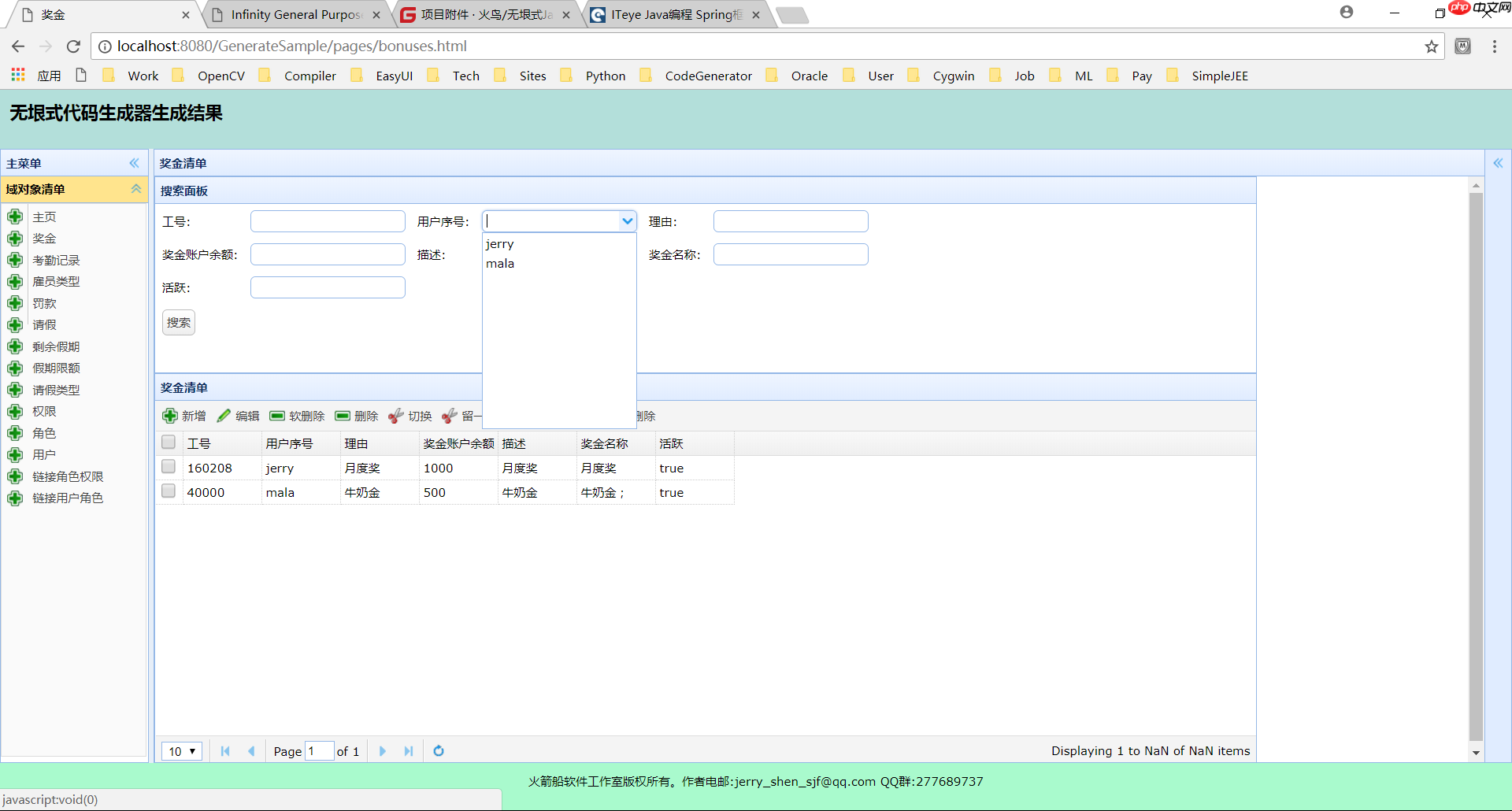Click the 搜索 search button
Image resolution: width=1512 pixels, height=811 pixels.
pyautogui.click(x=179, y=323)
